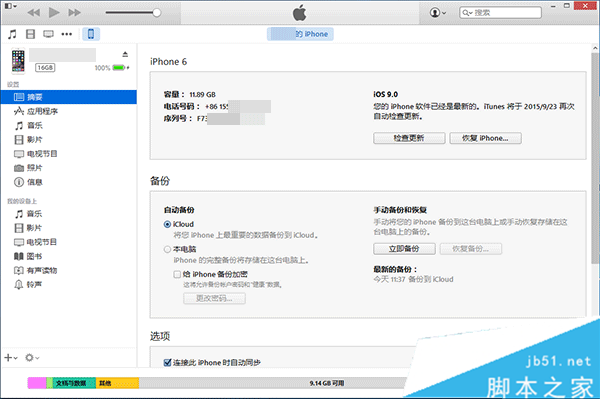Click the 恢复备份... button
The width and height of the screenshot is (600, 399).
pos(471,249)
